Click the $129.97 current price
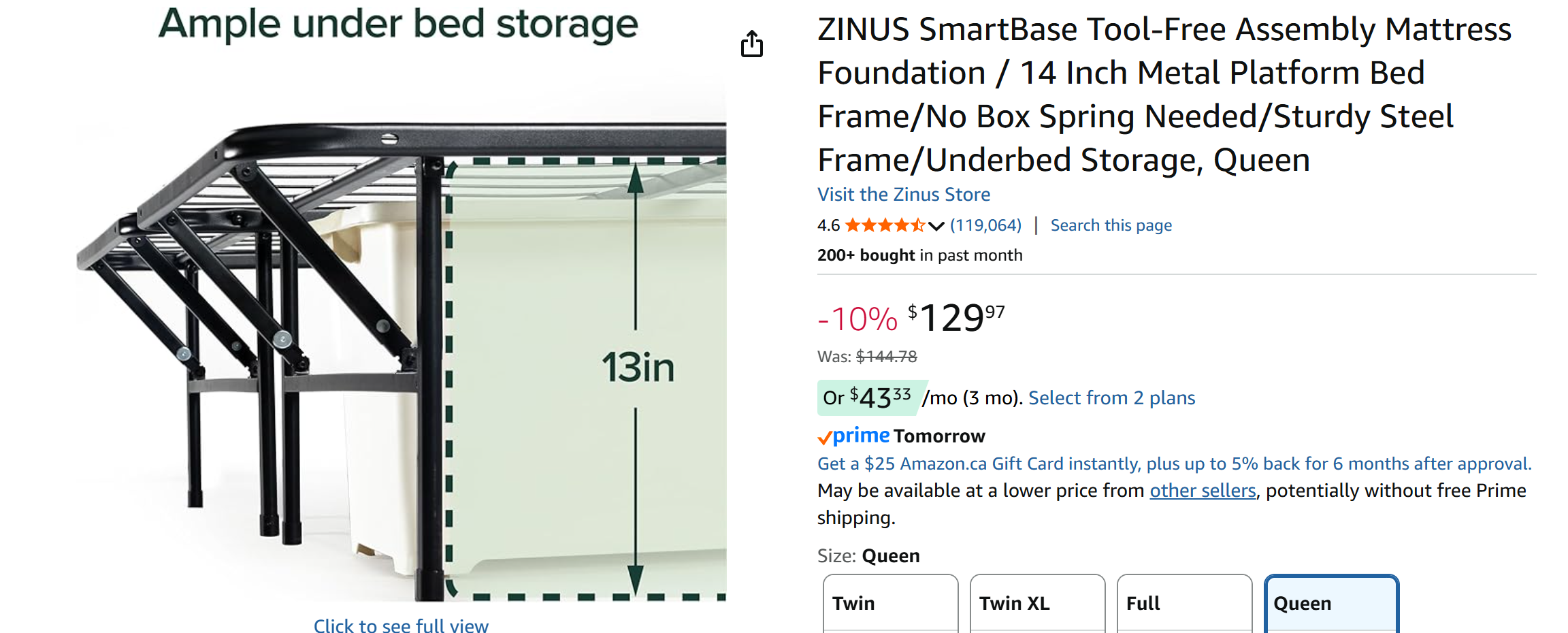The image size is (1568, 633). click(956, 318)
